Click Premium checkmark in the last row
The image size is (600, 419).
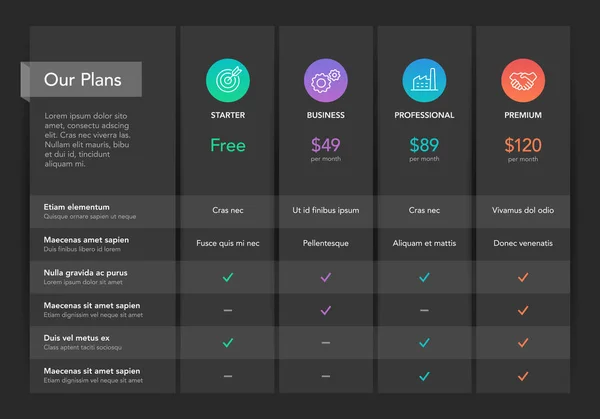tap(523, 376)
